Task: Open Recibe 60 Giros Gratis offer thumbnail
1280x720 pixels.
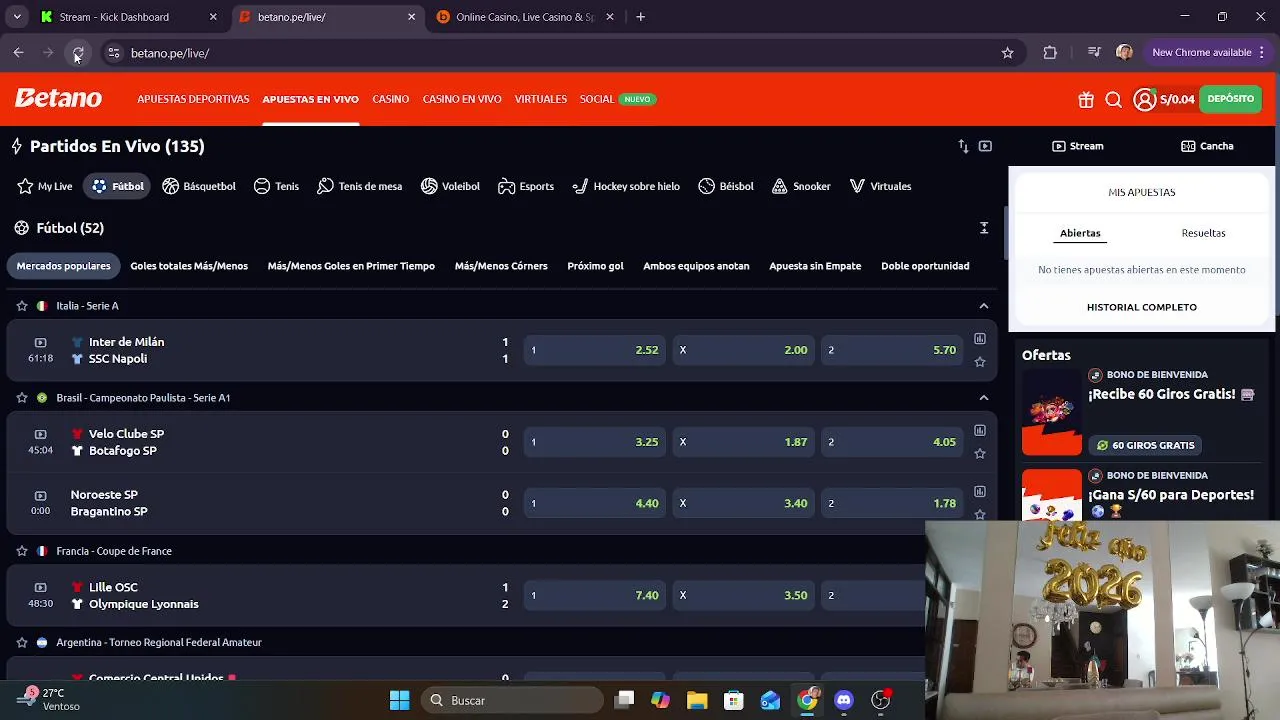Action: [1052, 412]
